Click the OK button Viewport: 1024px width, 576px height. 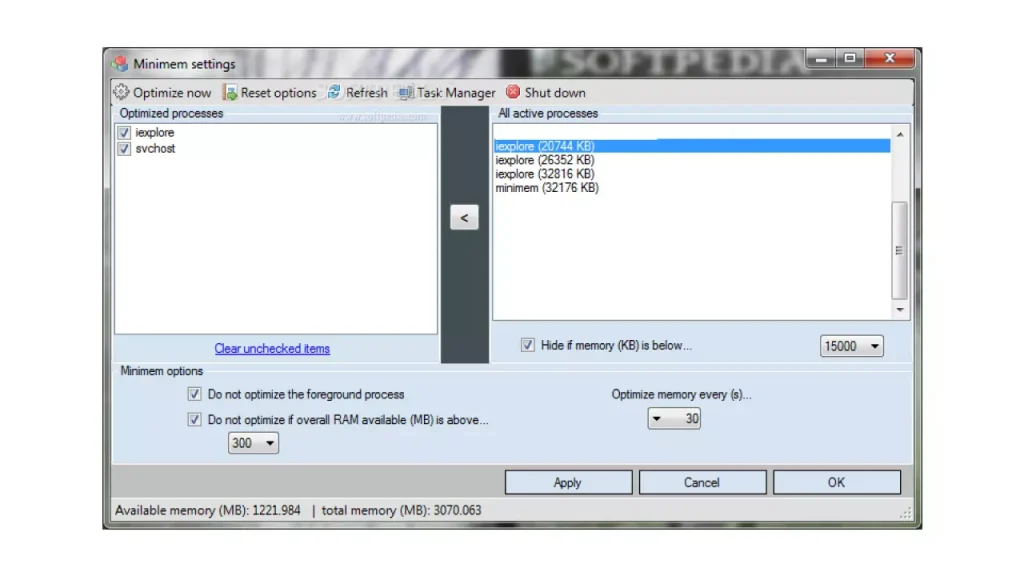coord(837,483)
